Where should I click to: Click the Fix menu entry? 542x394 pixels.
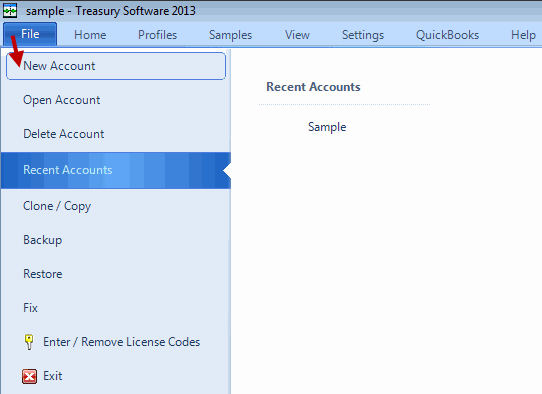116,308
